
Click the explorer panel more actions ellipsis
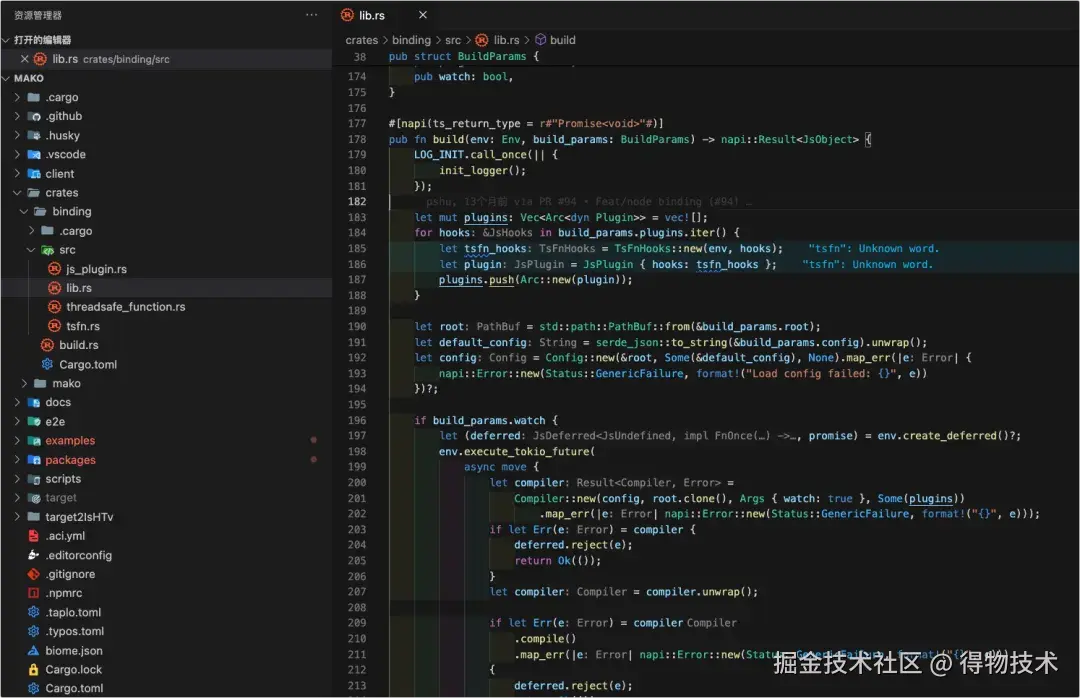pyautogui.click(x=312, y=15)
